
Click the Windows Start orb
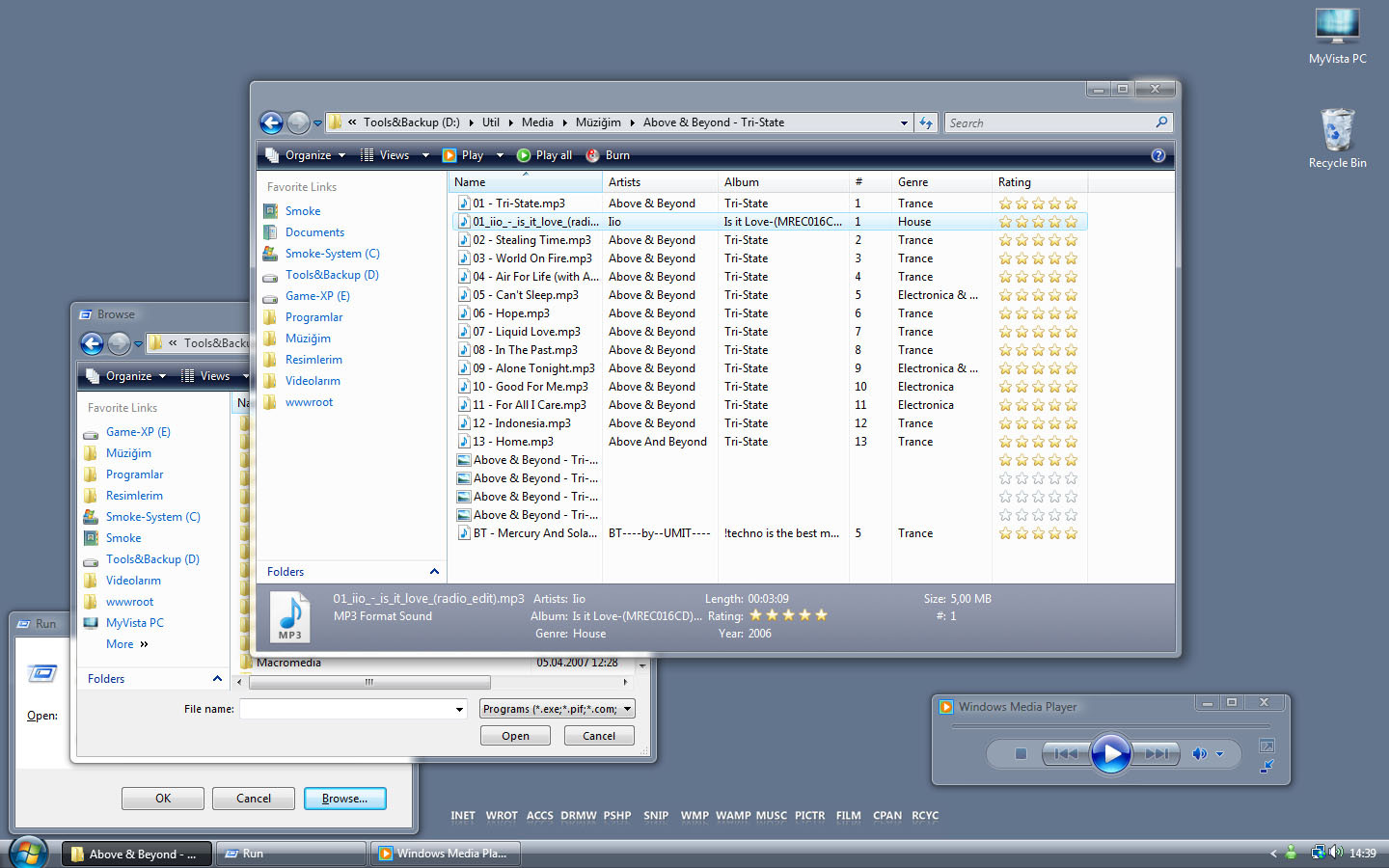point(29,854)
